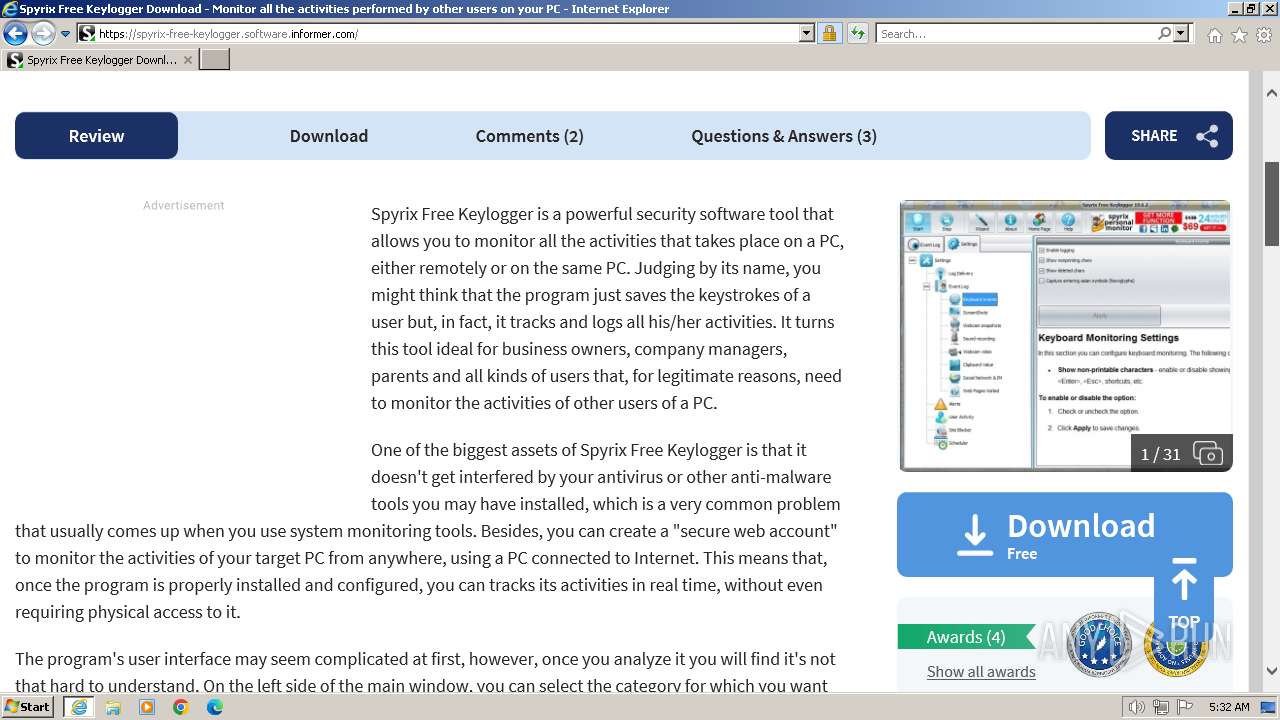This screenshot has height=720, width=1280.
Task: Close the Spyrix Free Keylogger tab
Action: coord(188,60)
